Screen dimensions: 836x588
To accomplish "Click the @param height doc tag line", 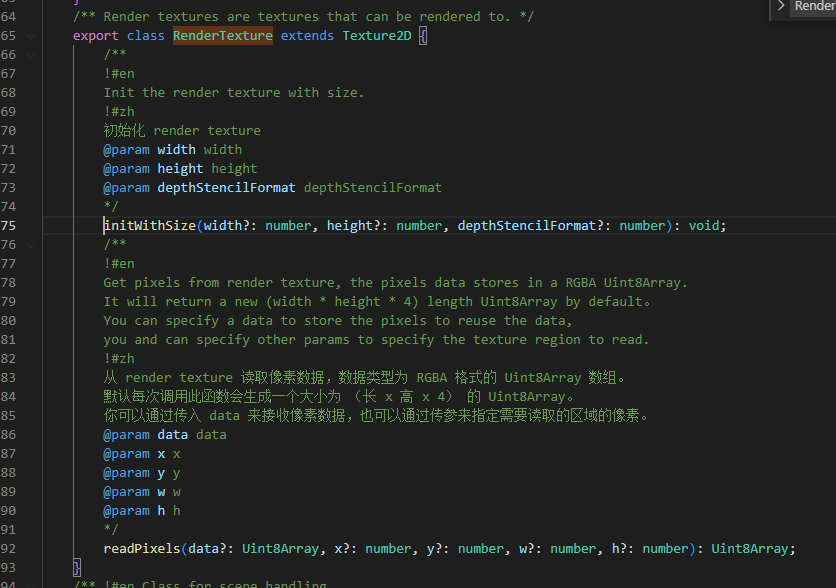I will tap(180, 169).
